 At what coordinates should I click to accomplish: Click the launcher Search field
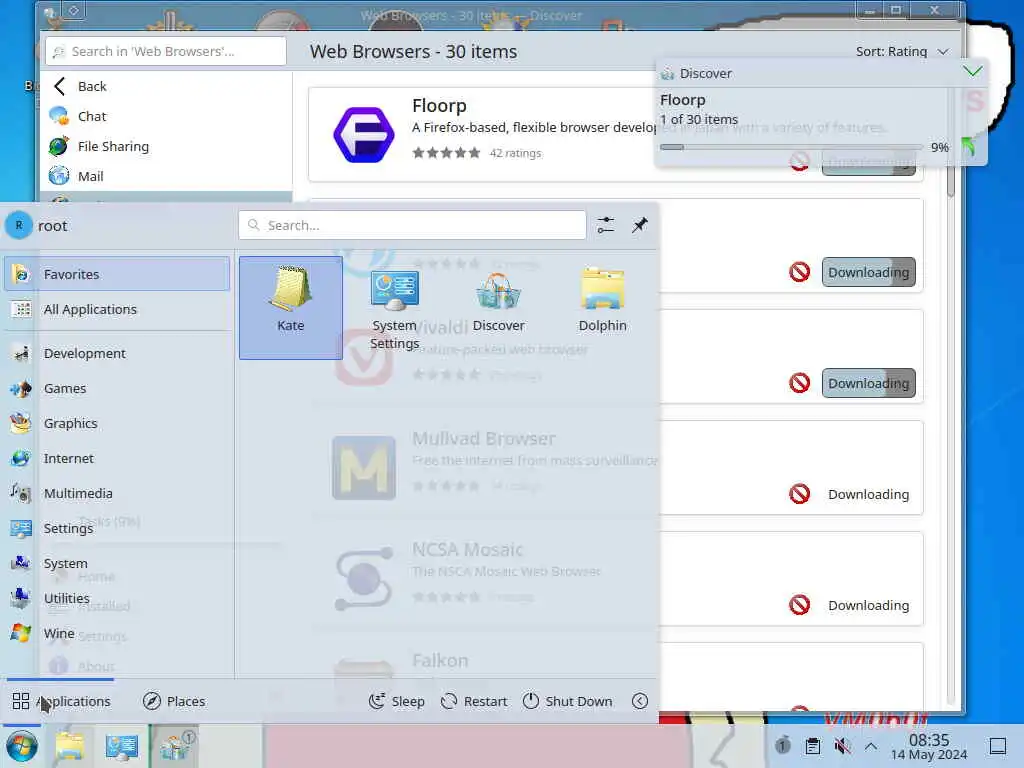point(412,225)
